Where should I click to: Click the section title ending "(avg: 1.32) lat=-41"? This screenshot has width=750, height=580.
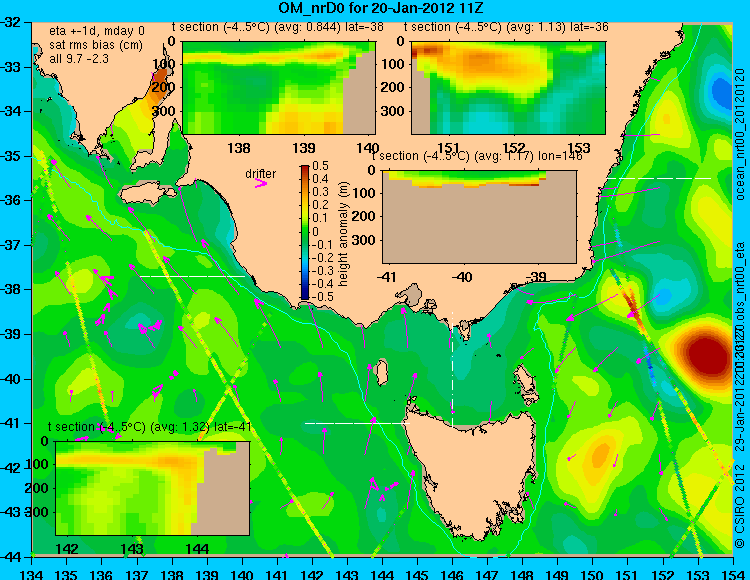tap(150, 427)
